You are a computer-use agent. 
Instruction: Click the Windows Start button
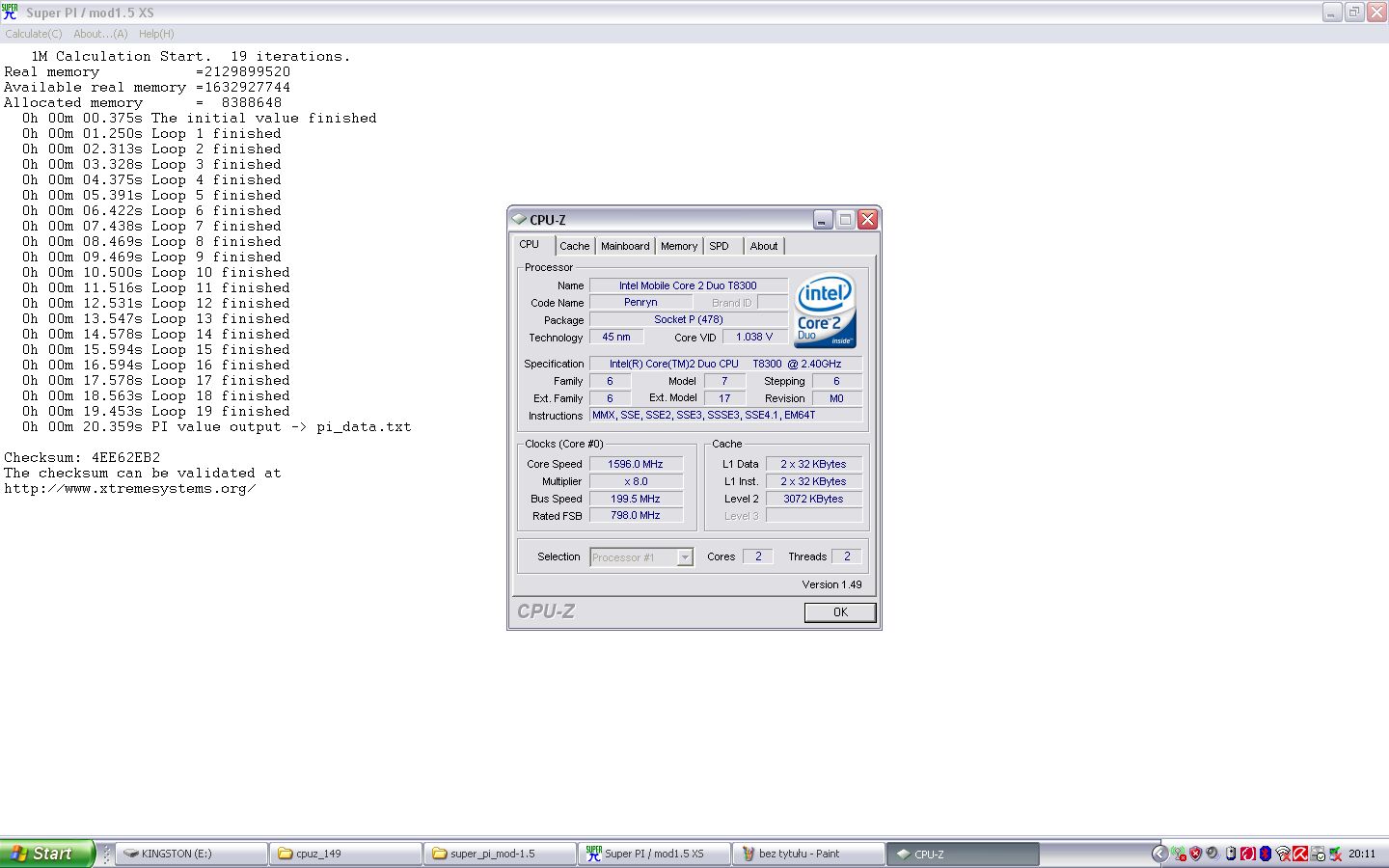pos(47,854)
